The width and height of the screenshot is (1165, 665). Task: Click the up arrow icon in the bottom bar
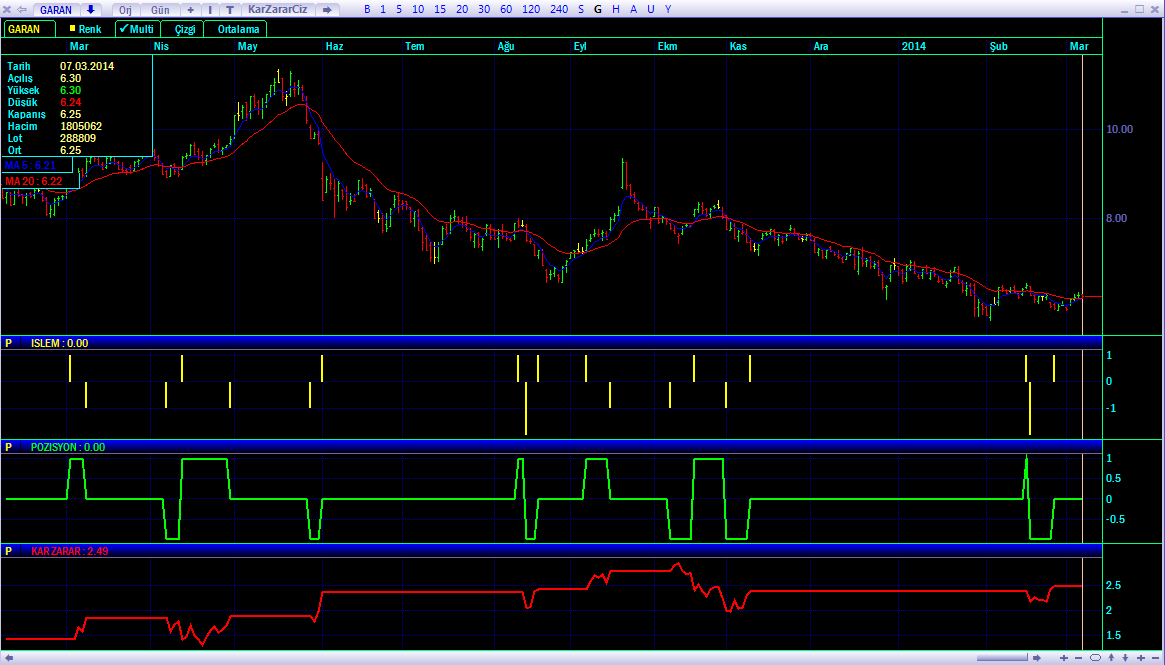pyautogui.click(x=1112, y=658)
